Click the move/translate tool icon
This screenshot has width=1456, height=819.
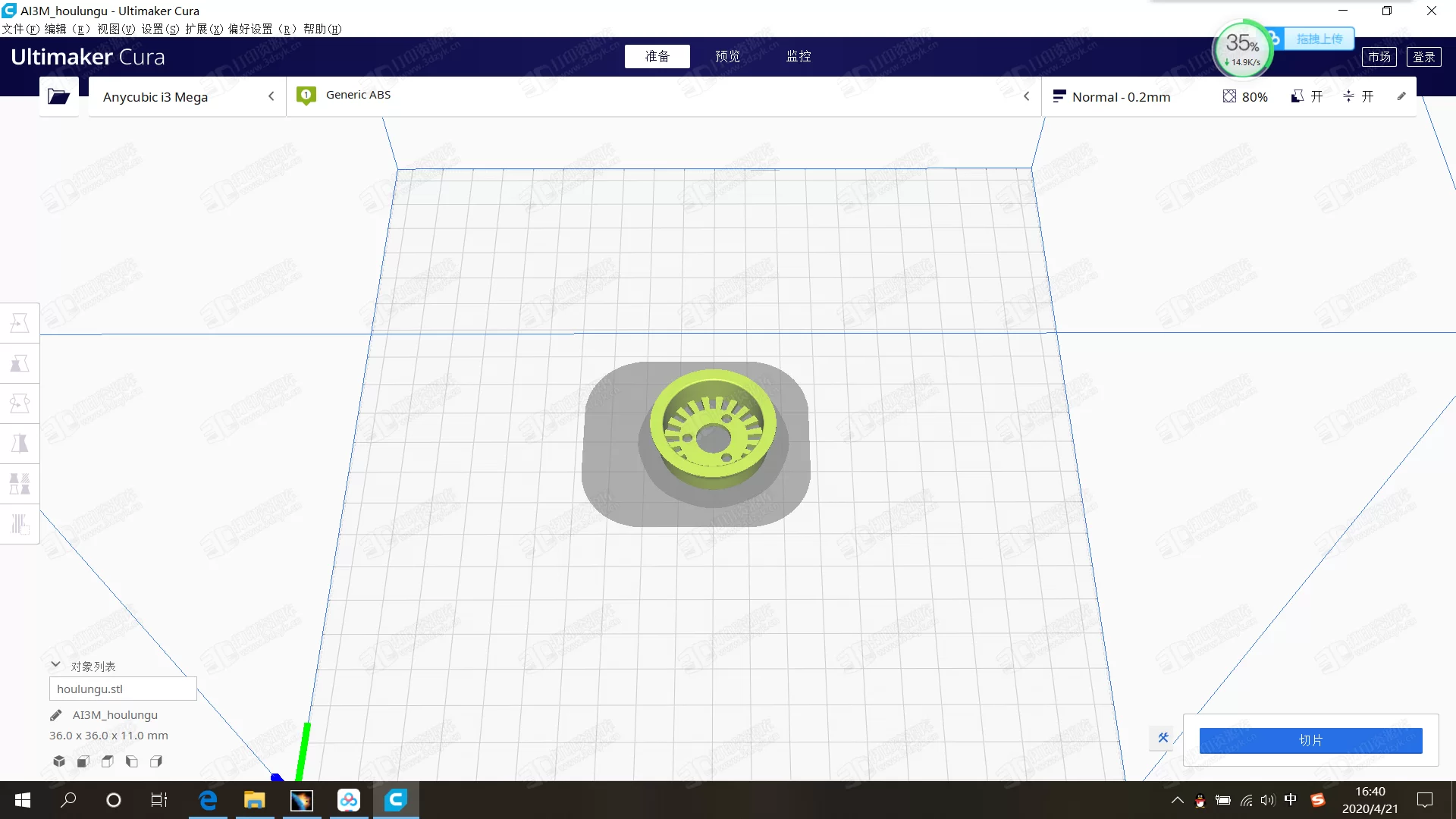coord(19,322)
